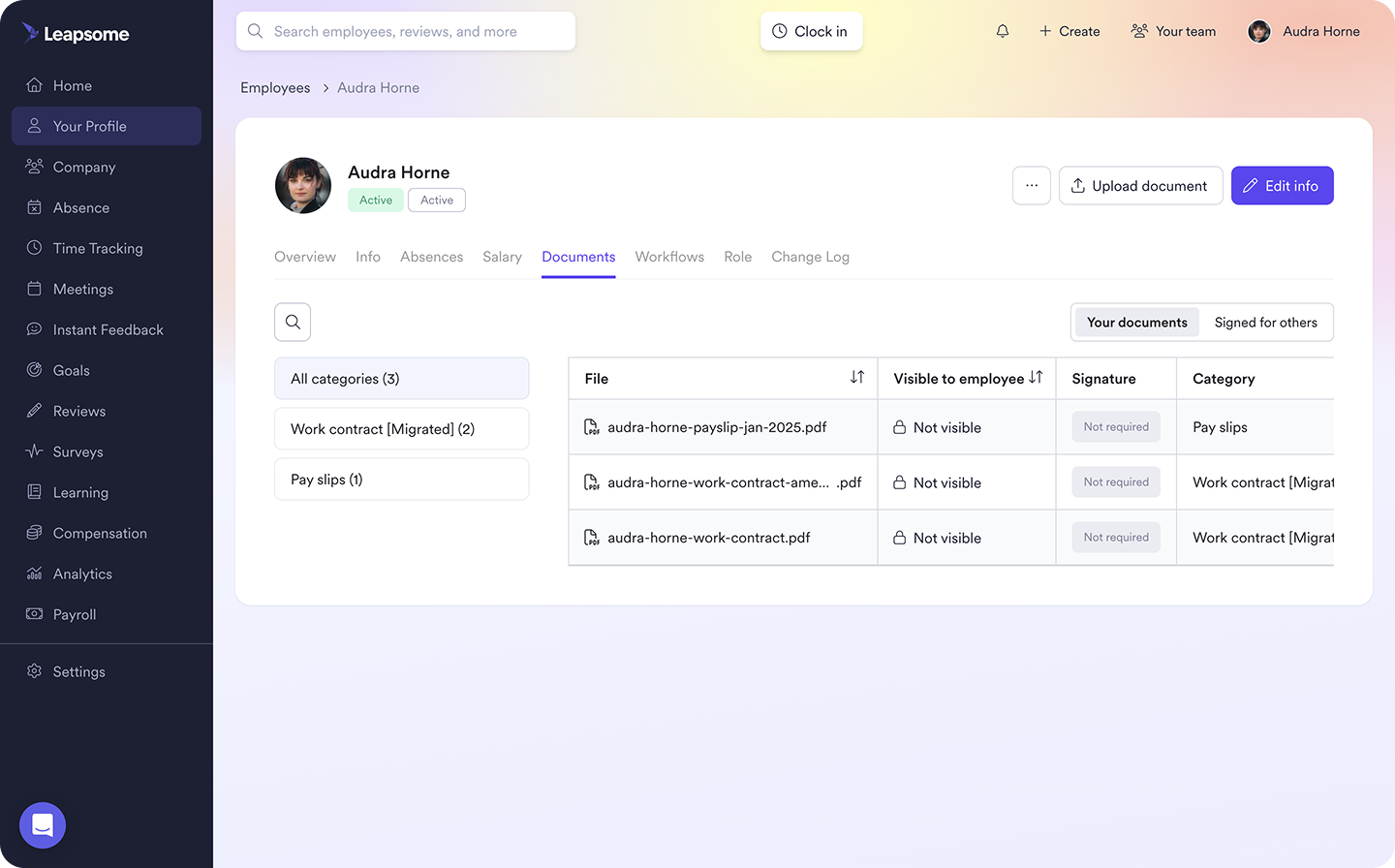
Task: Switch to the Salary tab
Action: click(502, 257)
